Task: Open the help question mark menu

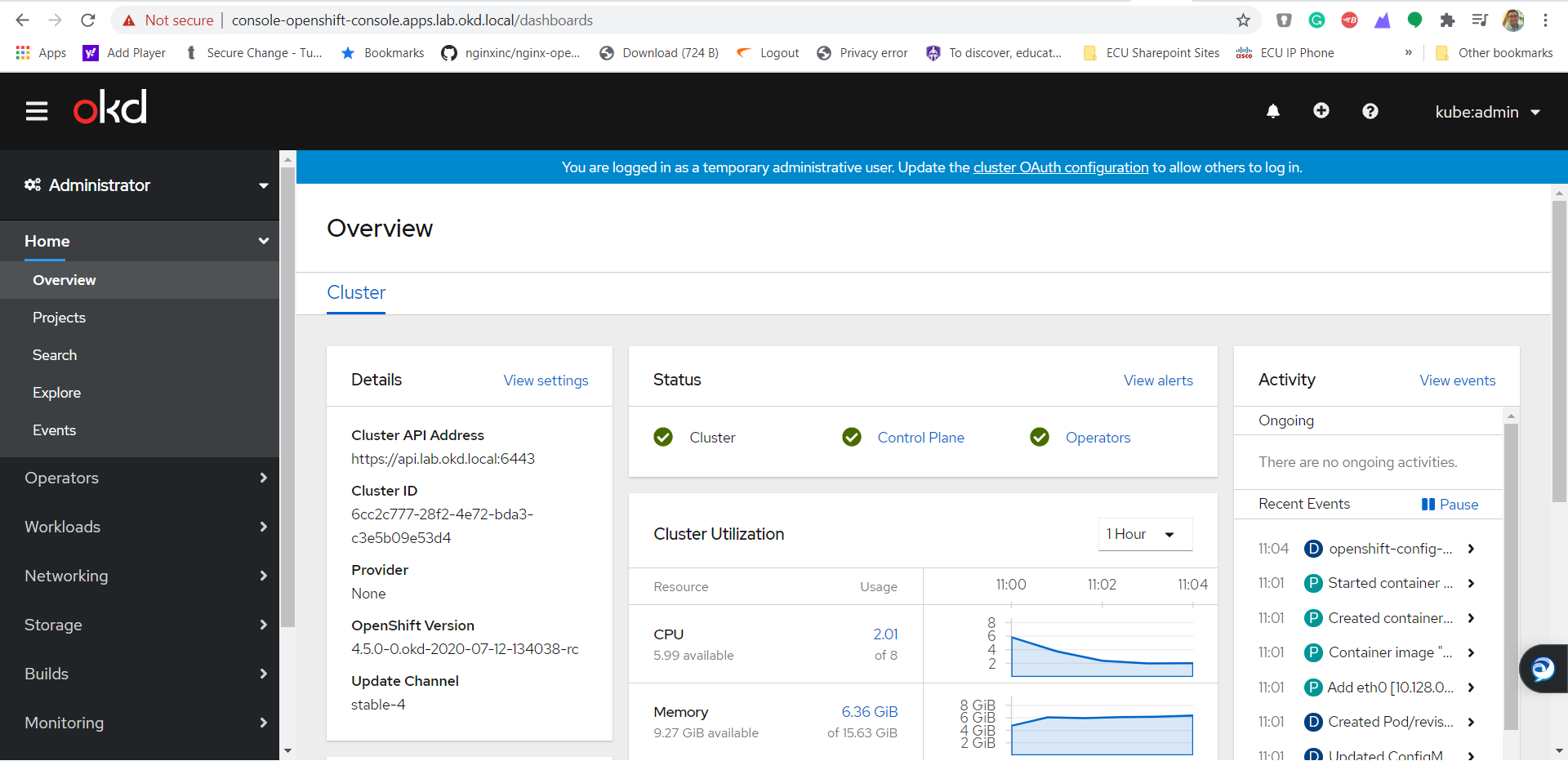Action: [x=1370, y=111]
